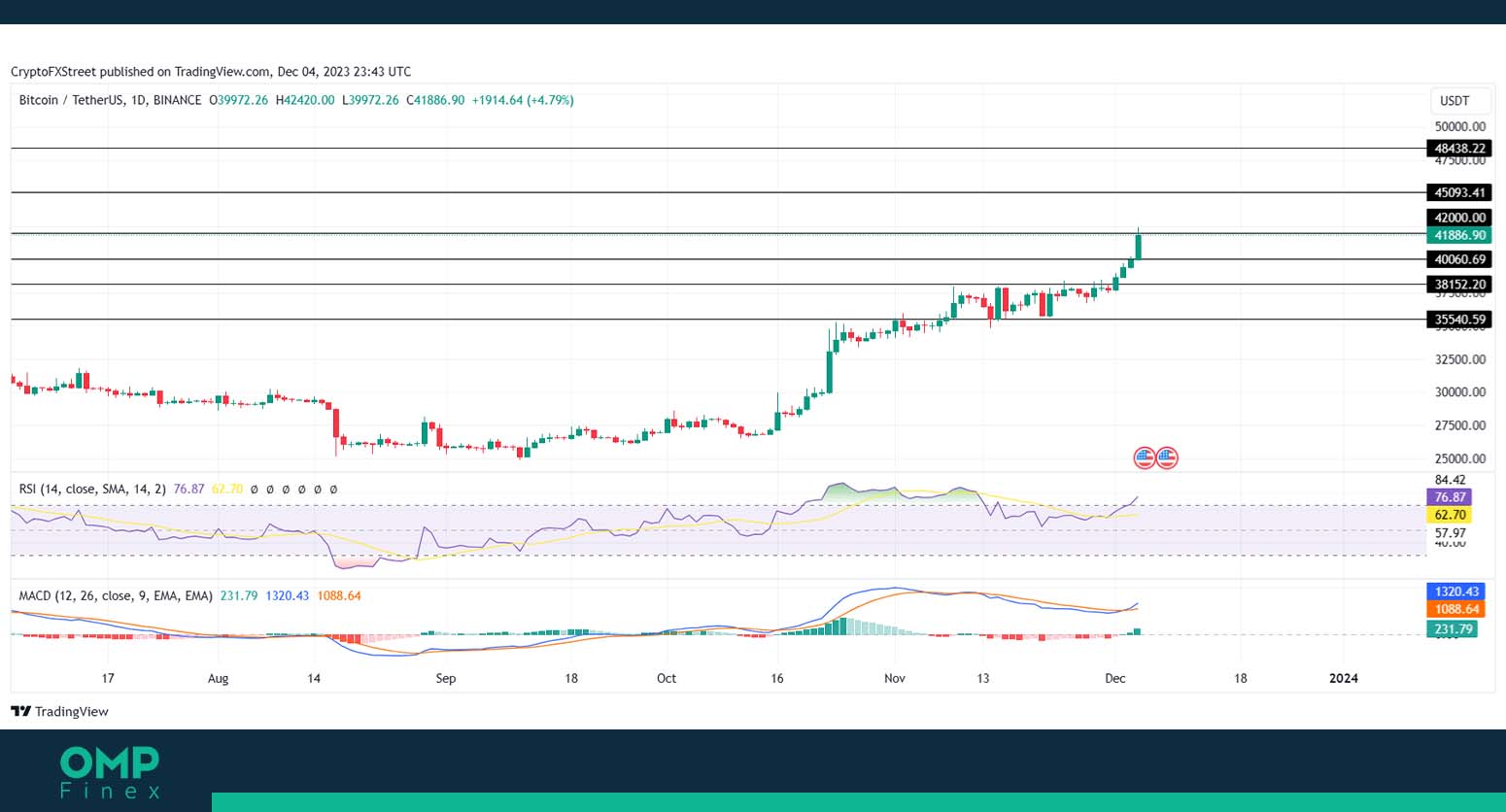Viewport: 1506px width, 812px height.
Task: Select the 35540.59 price level label
Action: click(1459, 319)
